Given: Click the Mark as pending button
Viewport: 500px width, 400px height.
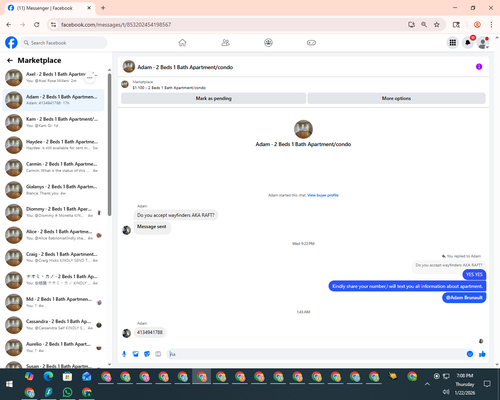Looking at the screenshot, I should 213,98.
